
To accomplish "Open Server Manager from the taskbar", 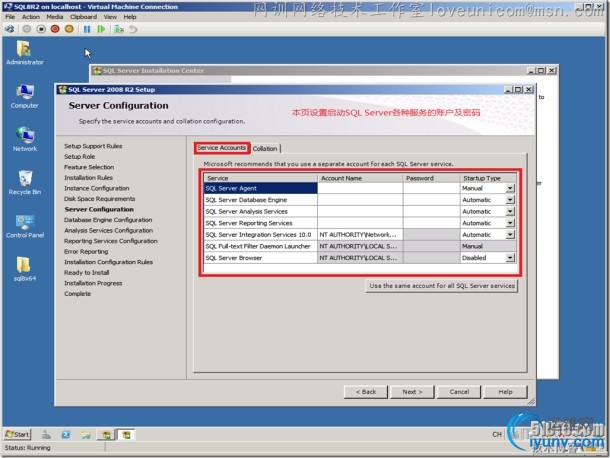I will tap(46, 435).
